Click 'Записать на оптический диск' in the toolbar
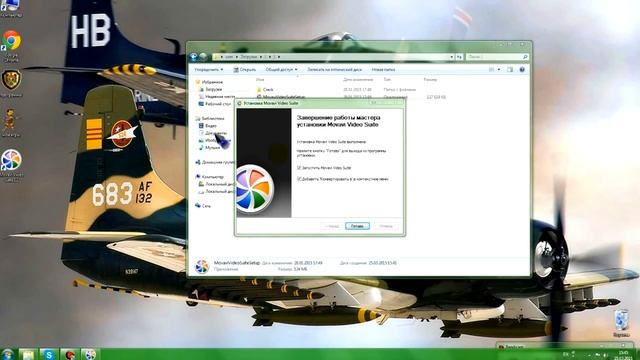The image size is (640, 360). pos(334,70)
